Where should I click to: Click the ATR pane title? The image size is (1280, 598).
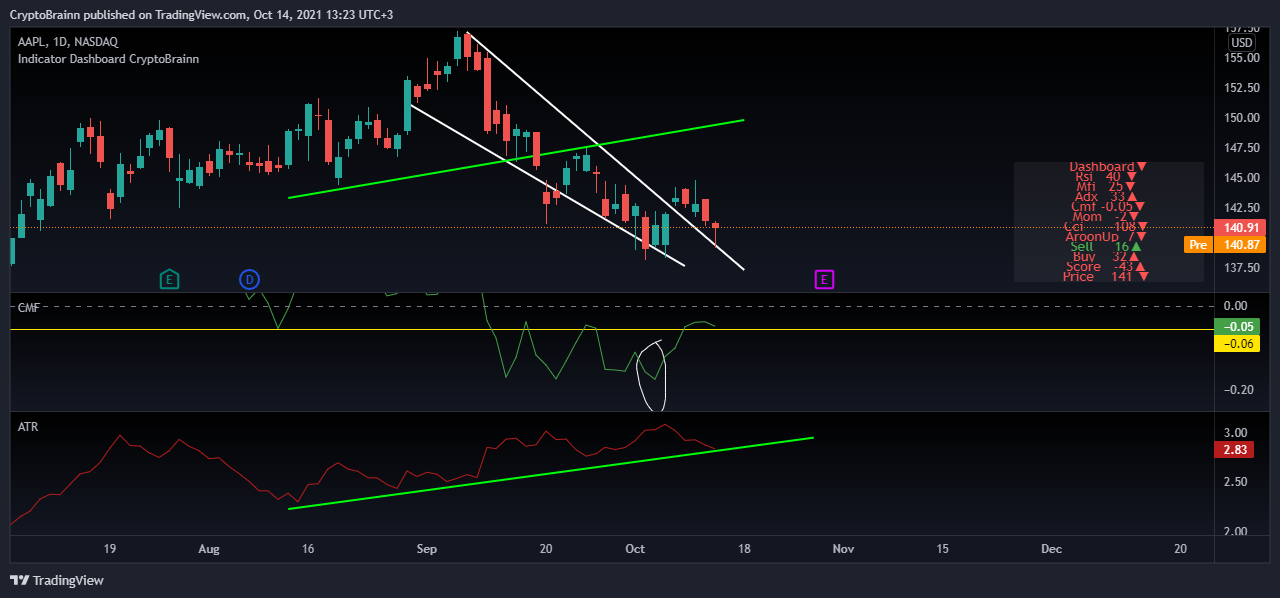coord(28,427)
